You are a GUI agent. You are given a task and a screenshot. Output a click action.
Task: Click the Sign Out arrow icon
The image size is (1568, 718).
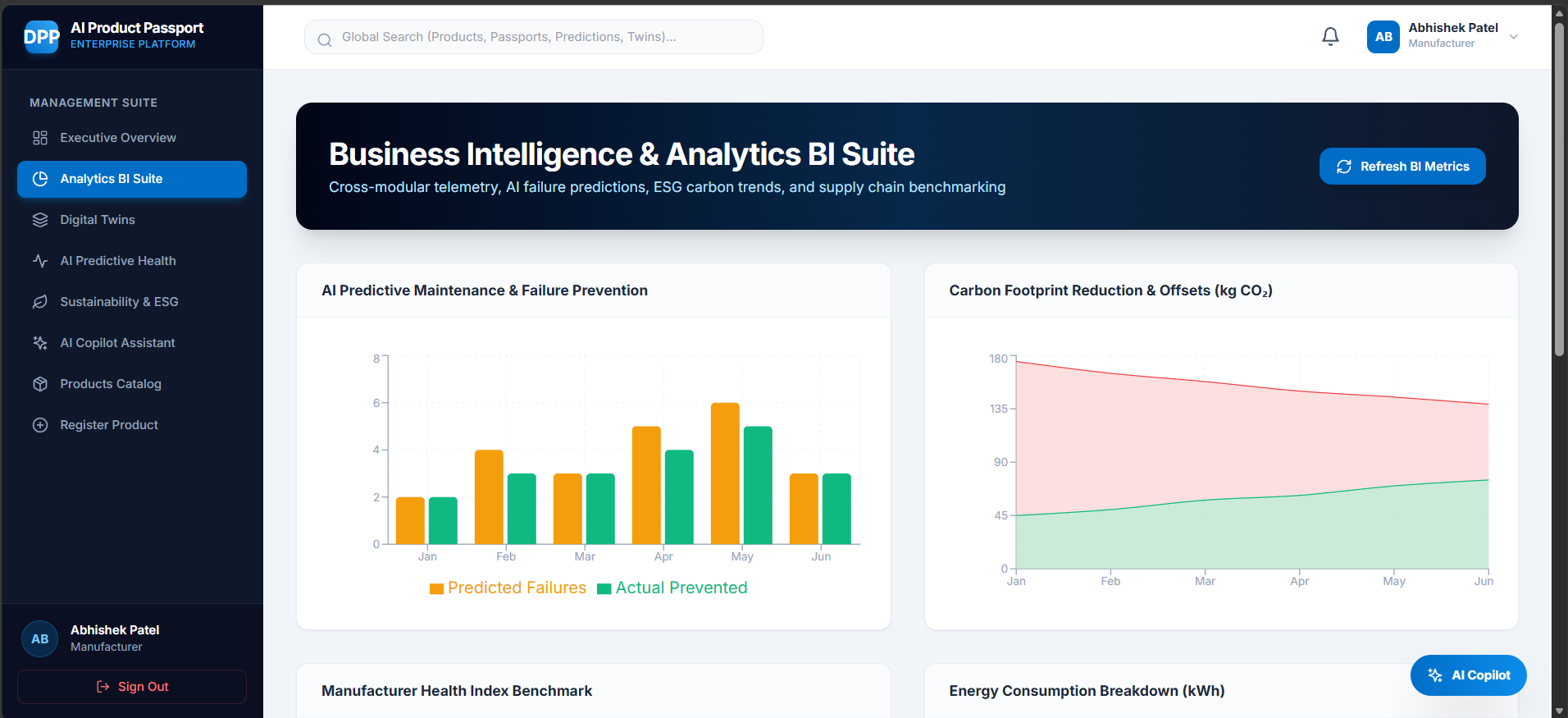[x=103, y=687]
